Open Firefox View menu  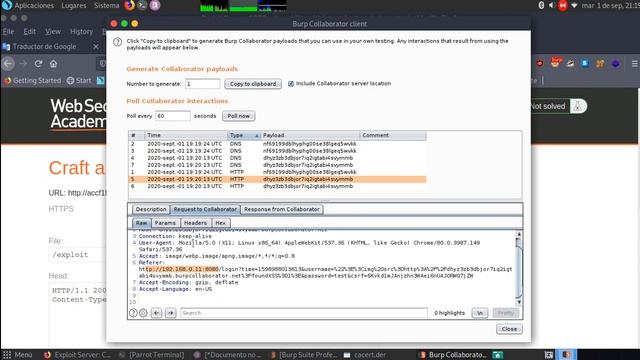[x=53, y=31]
